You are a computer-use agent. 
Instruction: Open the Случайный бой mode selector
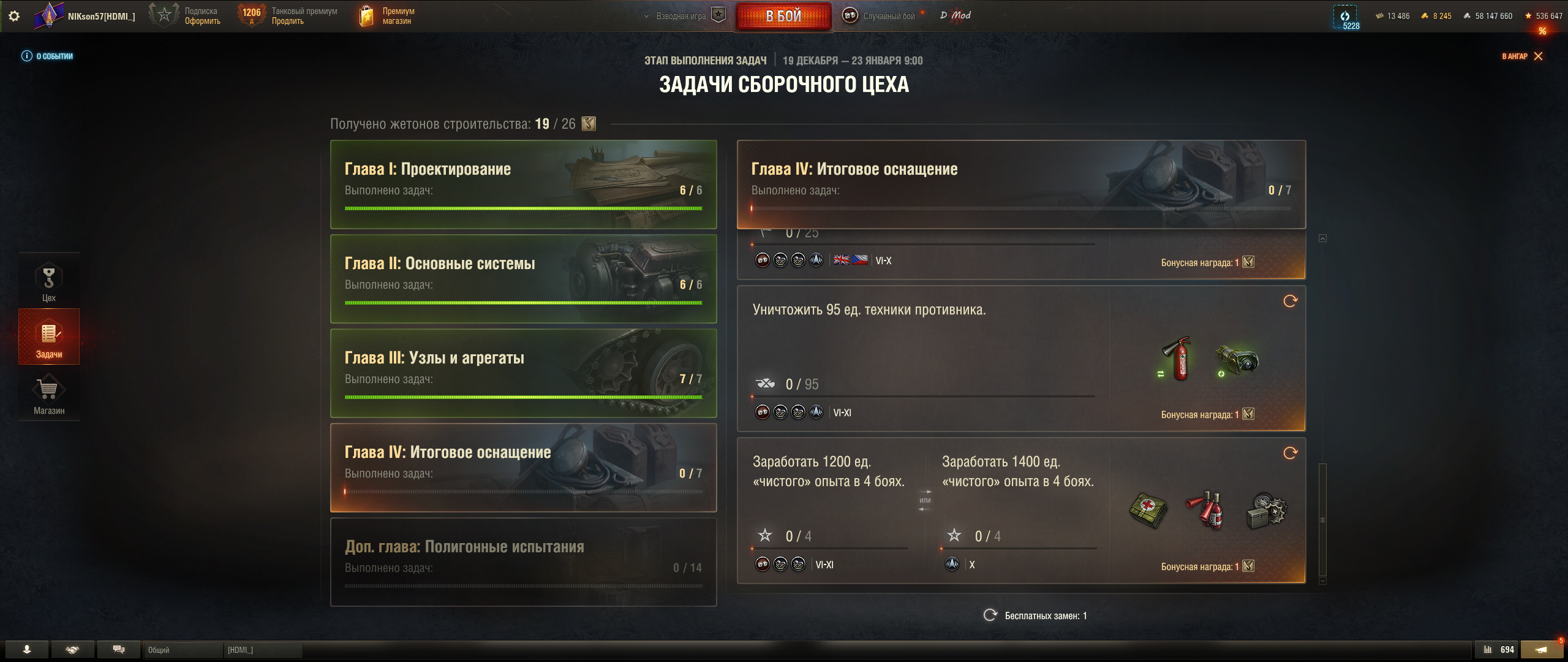[878, 16]
